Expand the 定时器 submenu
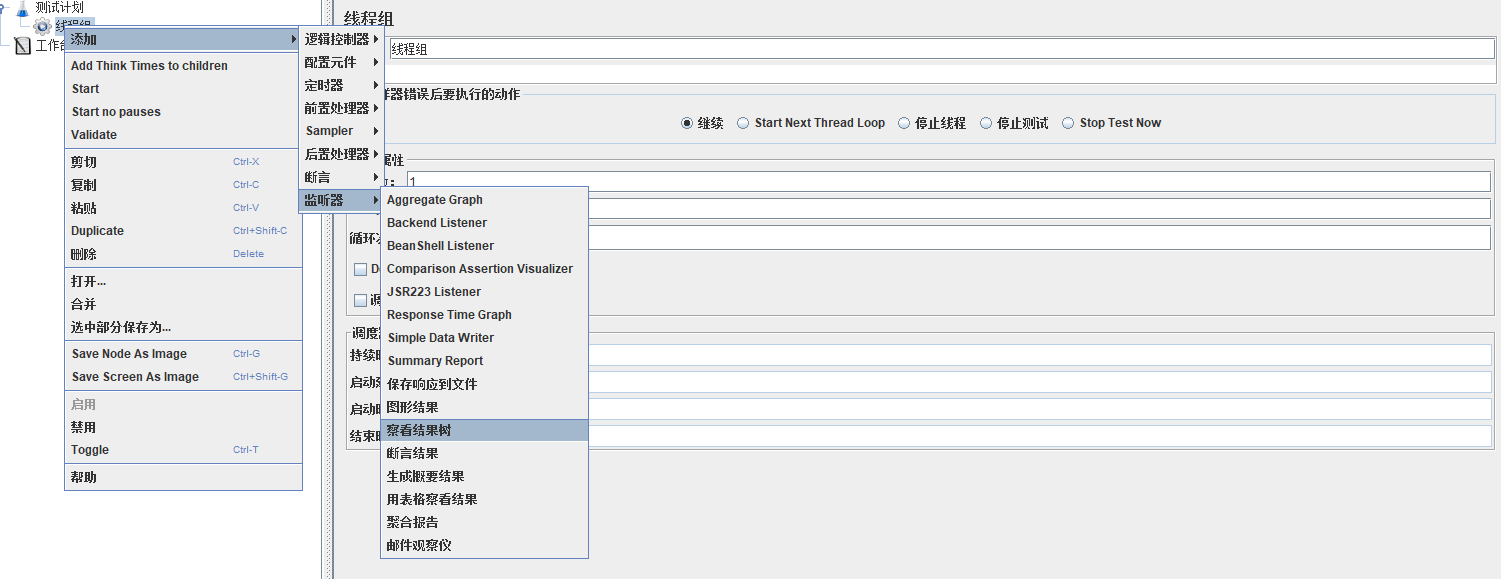 pos(341,85)
